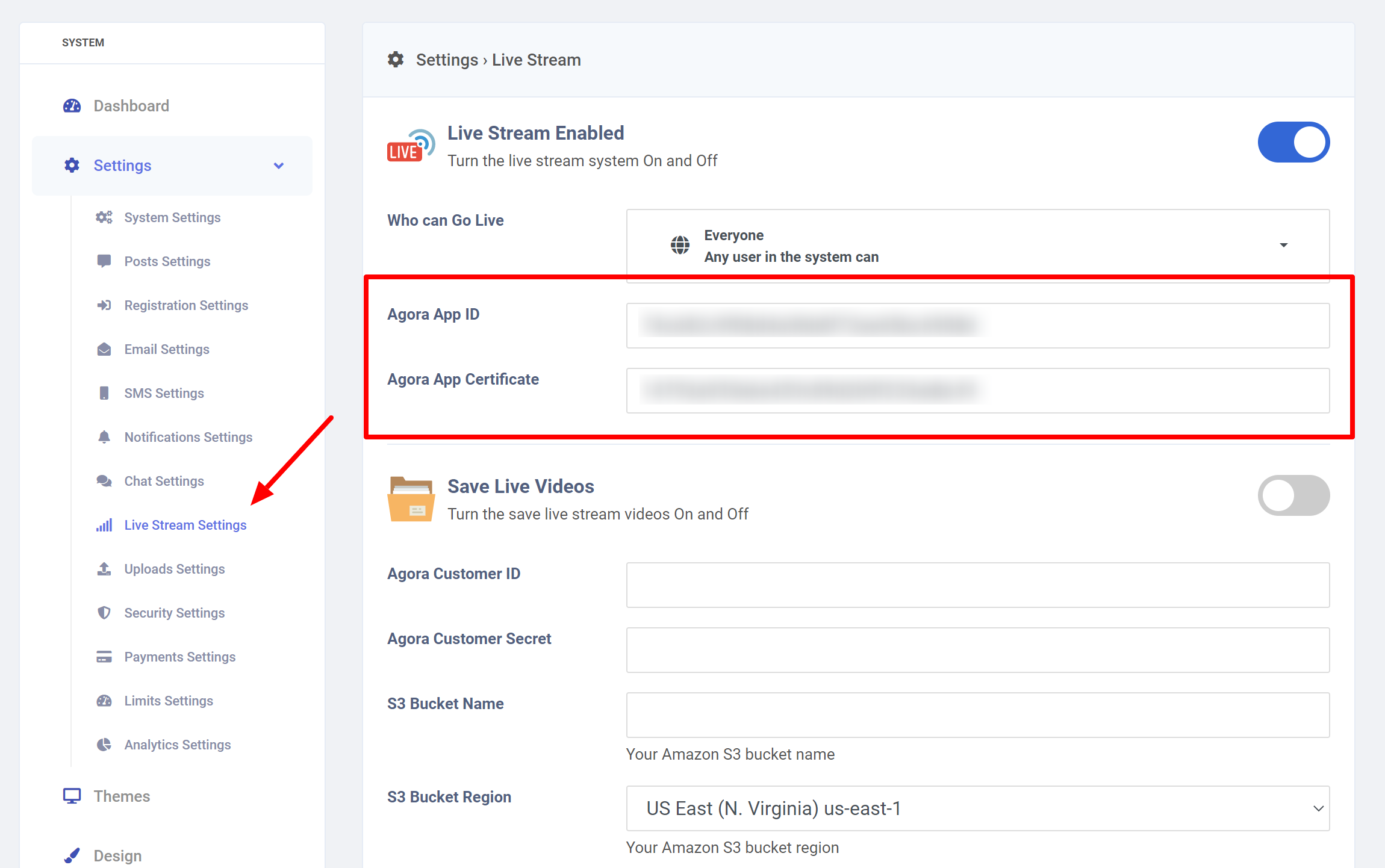Enable the Save Live Videos switch
The width and height of the screenshot is (1385, 868).
(1293, 495)
